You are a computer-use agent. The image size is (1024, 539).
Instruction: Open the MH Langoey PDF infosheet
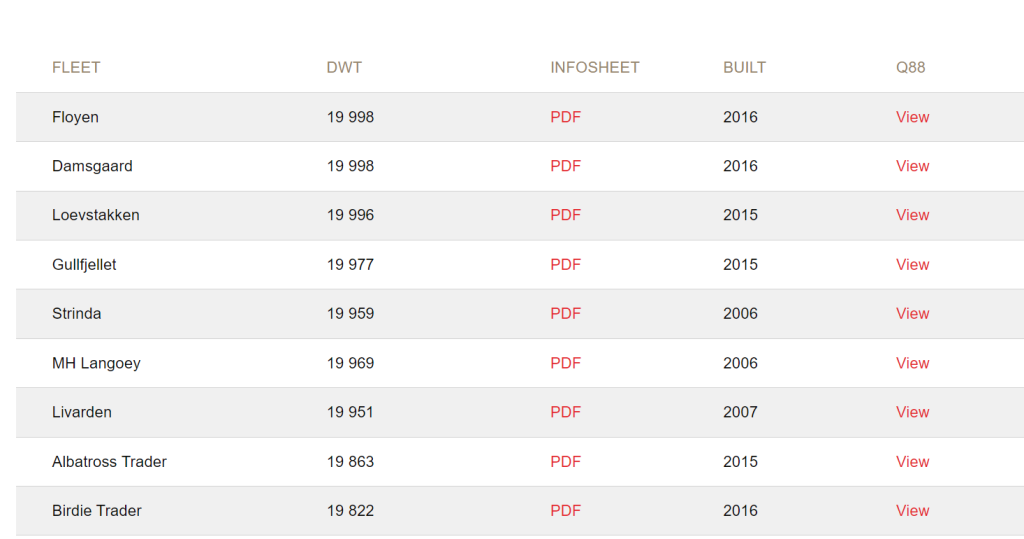point(565,363)
